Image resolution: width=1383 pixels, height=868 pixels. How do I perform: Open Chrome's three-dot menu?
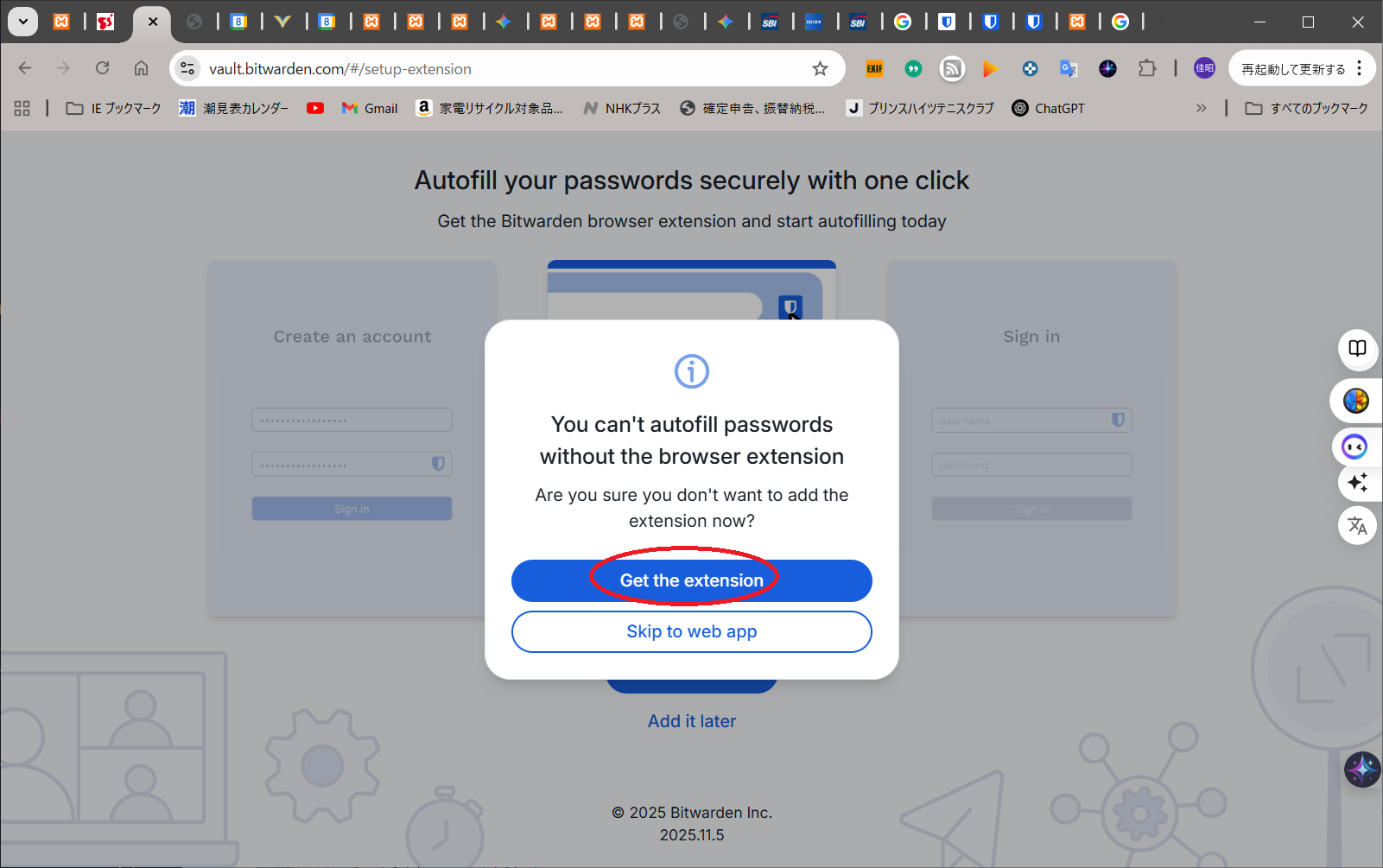(1360, 68)
